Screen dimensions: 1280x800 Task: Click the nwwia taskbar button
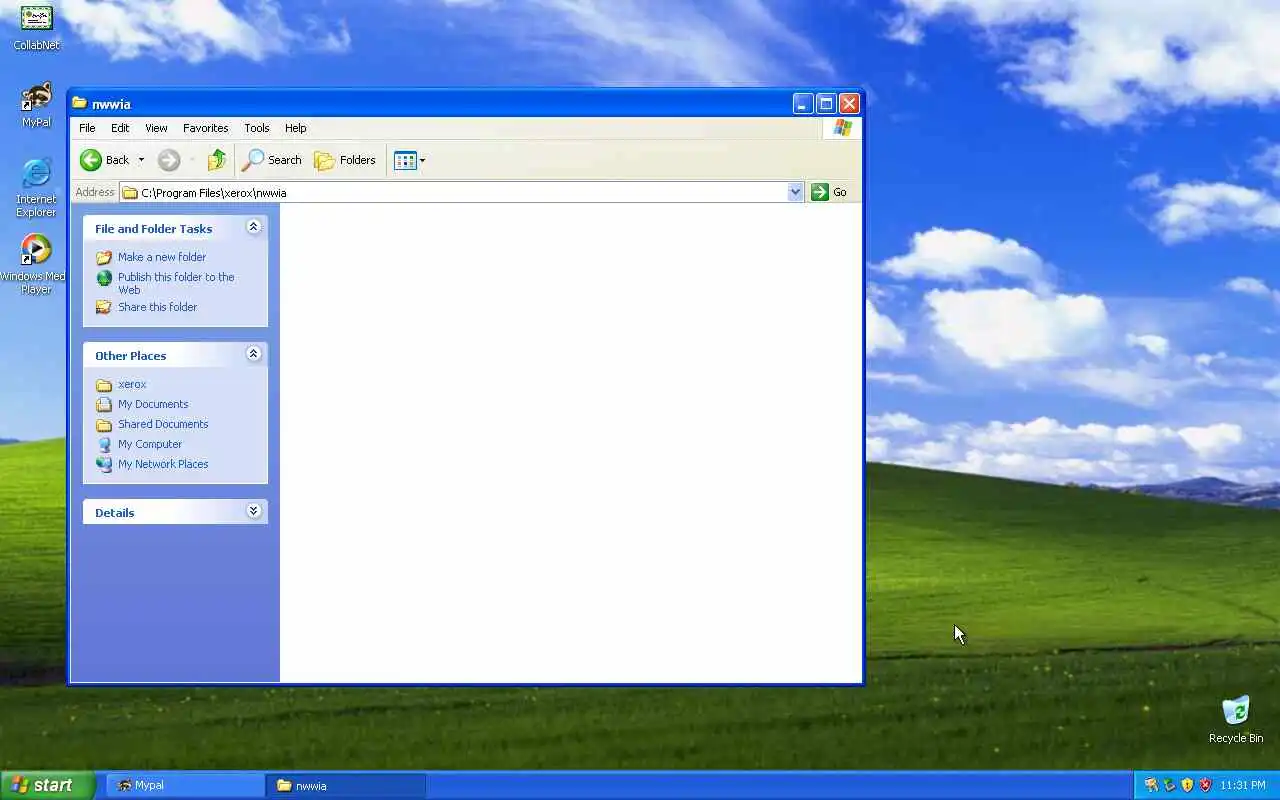pos(346,785)
